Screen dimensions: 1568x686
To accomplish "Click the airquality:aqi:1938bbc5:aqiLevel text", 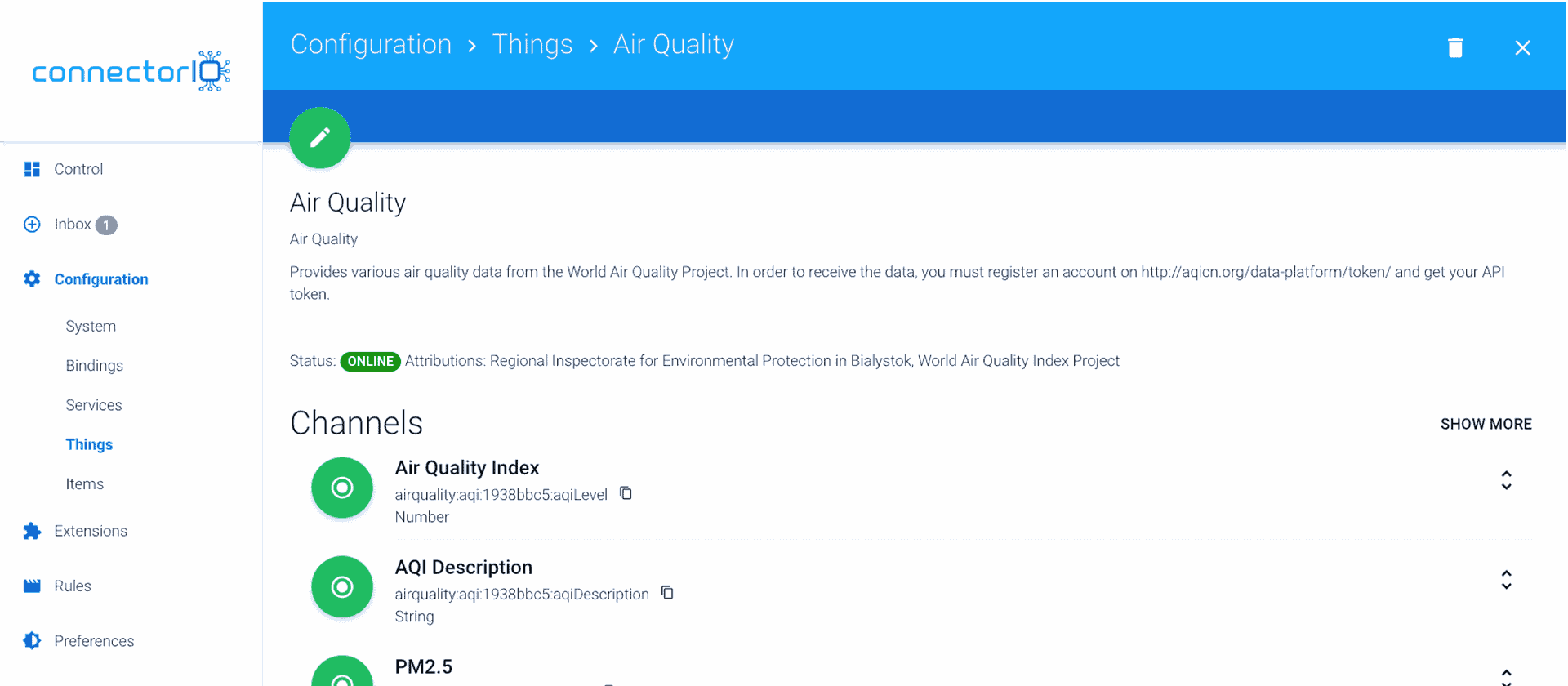I will point(501,495).
